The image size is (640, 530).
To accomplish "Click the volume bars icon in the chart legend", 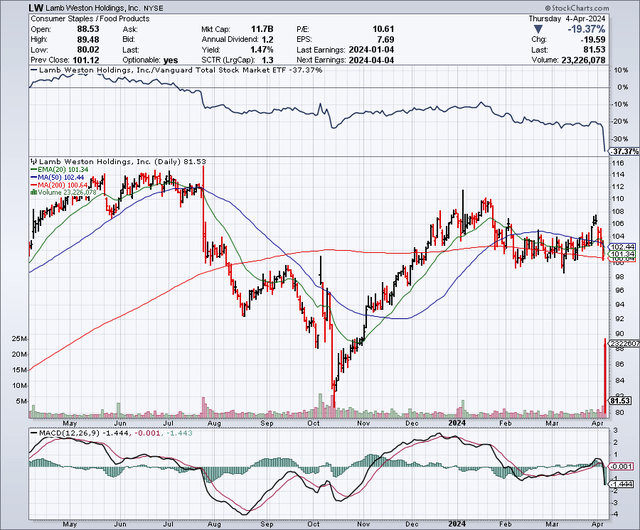I will click(x=34, y=192).
